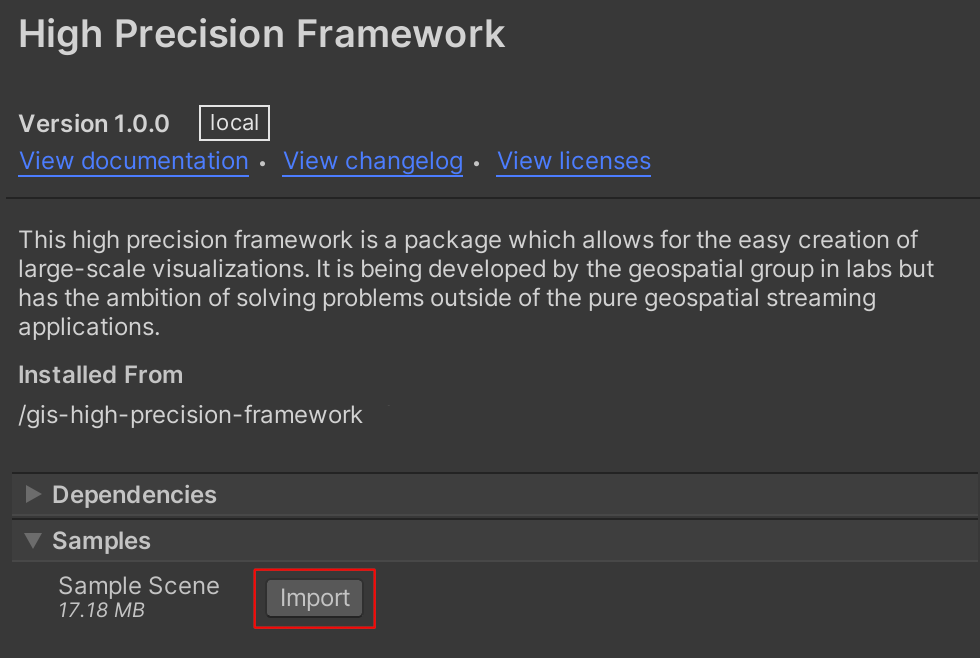Click the Dependencies header label text
The image size is (980, 658).
134,494
